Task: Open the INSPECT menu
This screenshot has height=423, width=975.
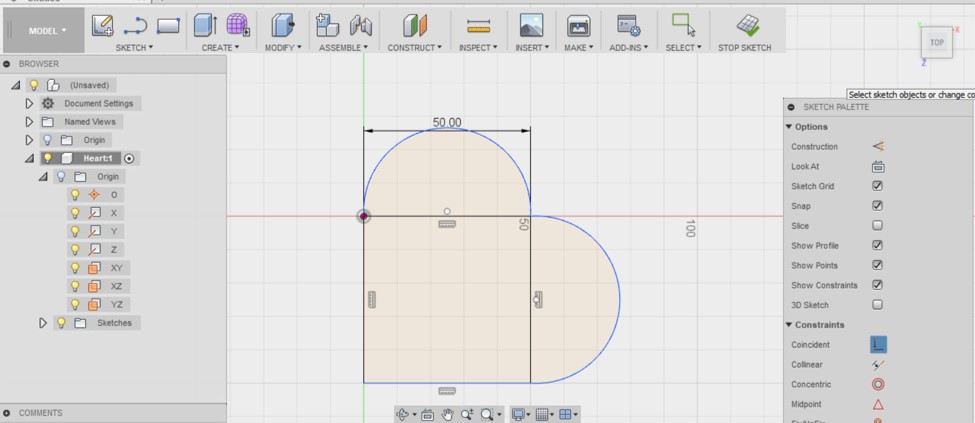Action: pyautogui.click(x=478, y=47)
